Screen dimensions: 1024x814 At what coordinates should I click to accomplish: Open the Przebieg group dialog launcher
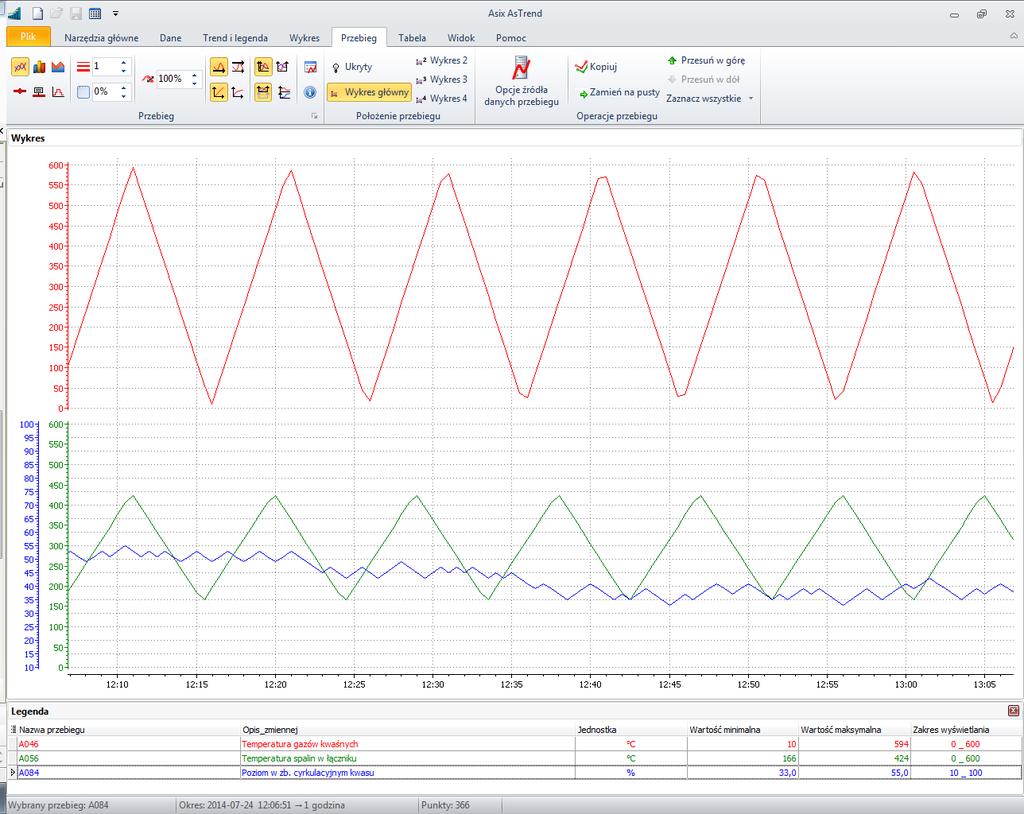[x=314, y=116]
